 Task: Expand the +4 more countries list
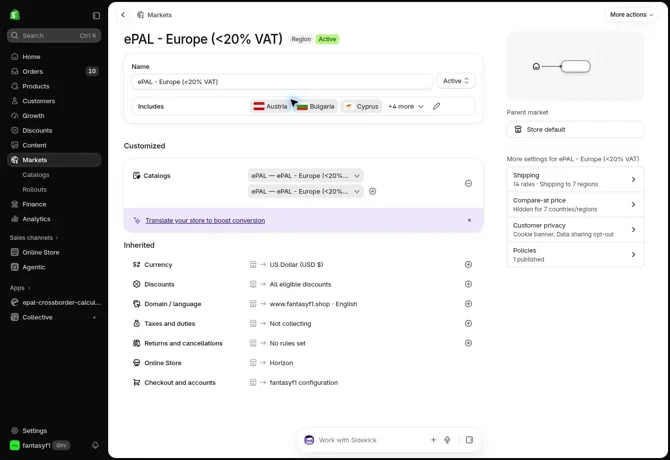point(406,106)
